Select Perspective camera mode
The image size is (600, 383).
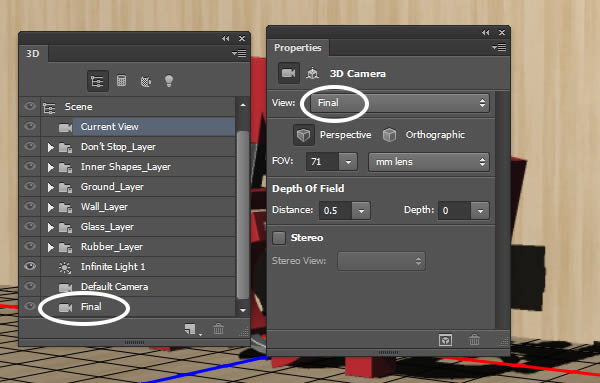(x=304, y=135)
